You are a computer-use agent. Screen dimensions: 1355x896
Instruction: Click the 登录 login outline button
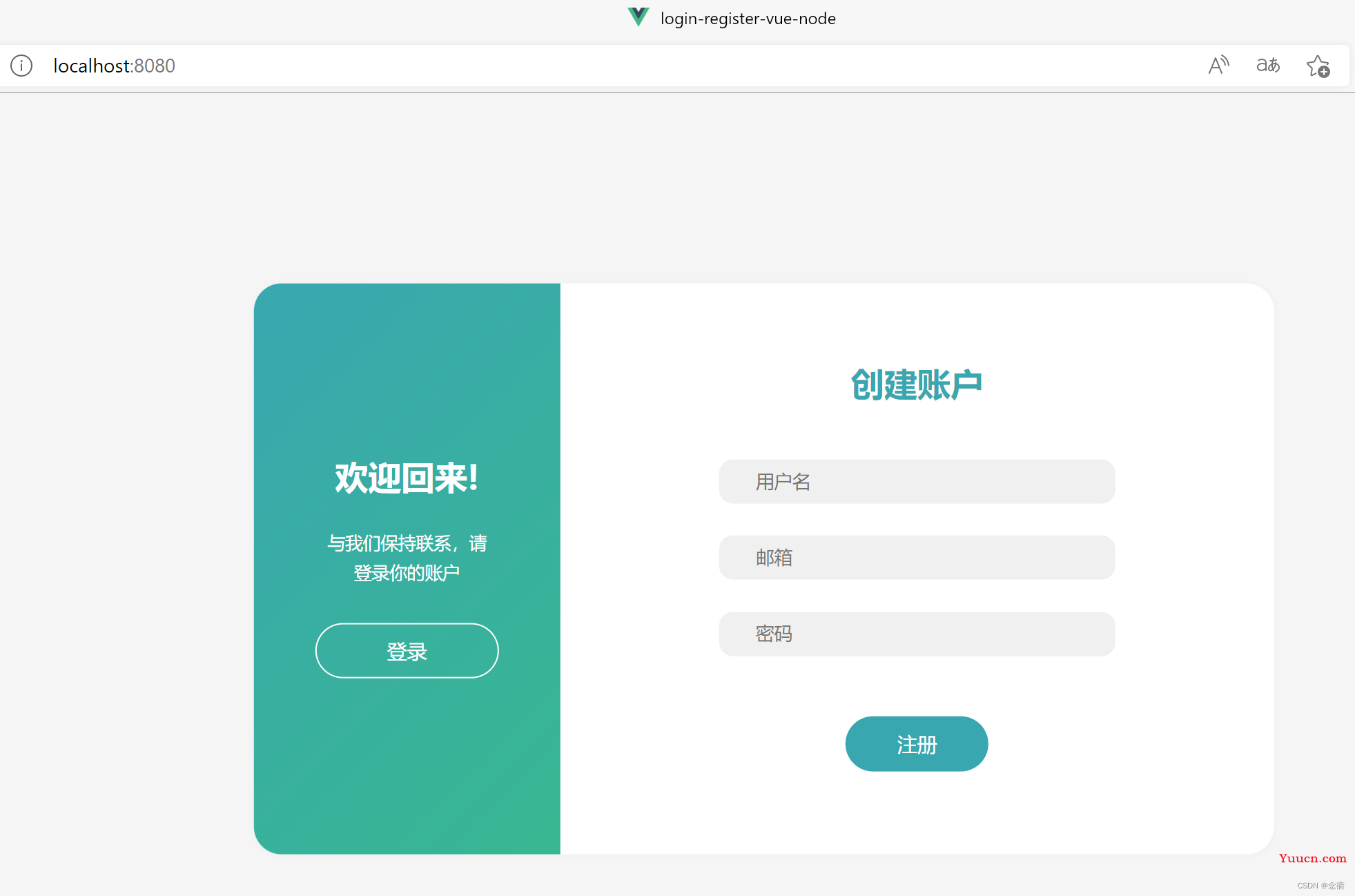tap(407, 651)
